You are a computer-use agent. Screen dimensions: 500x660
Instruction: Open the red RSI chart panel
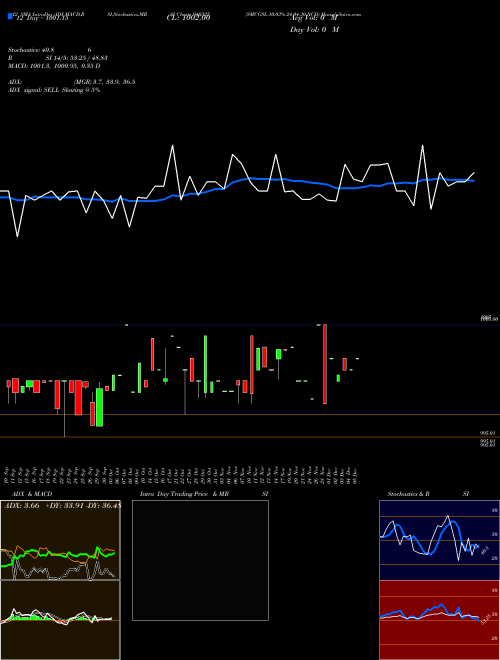tap(439, 620)
